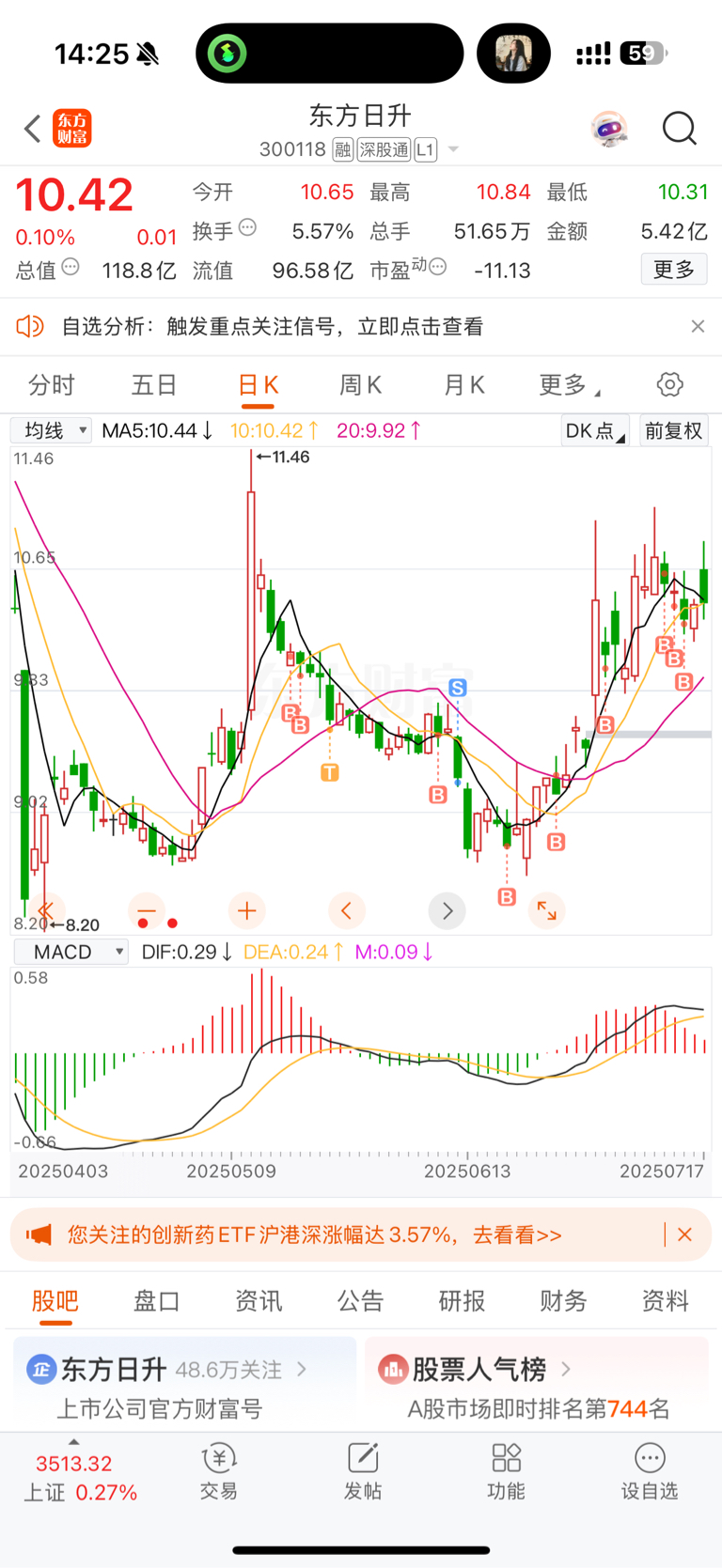Tap the L1 level badge

pyautogui.click(x=426, y=149)
